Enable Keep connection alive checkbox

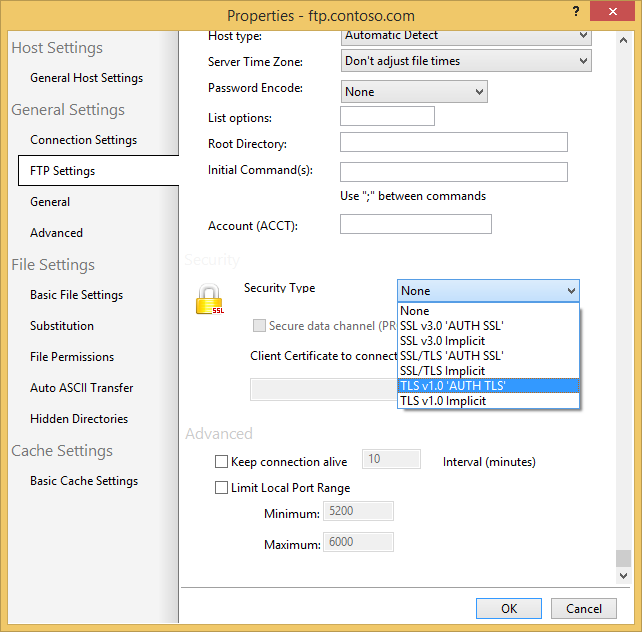click(222, 462)
